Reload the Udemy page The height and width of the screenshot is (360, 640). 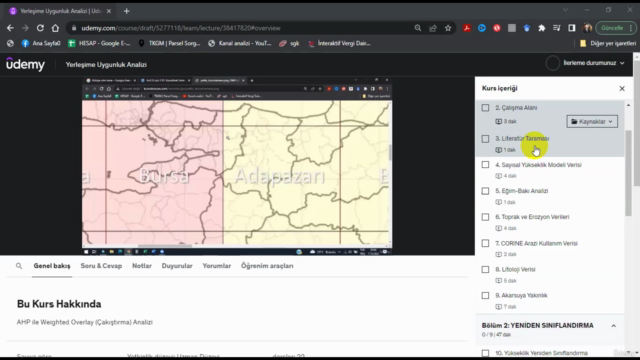[x=40, y=28]
